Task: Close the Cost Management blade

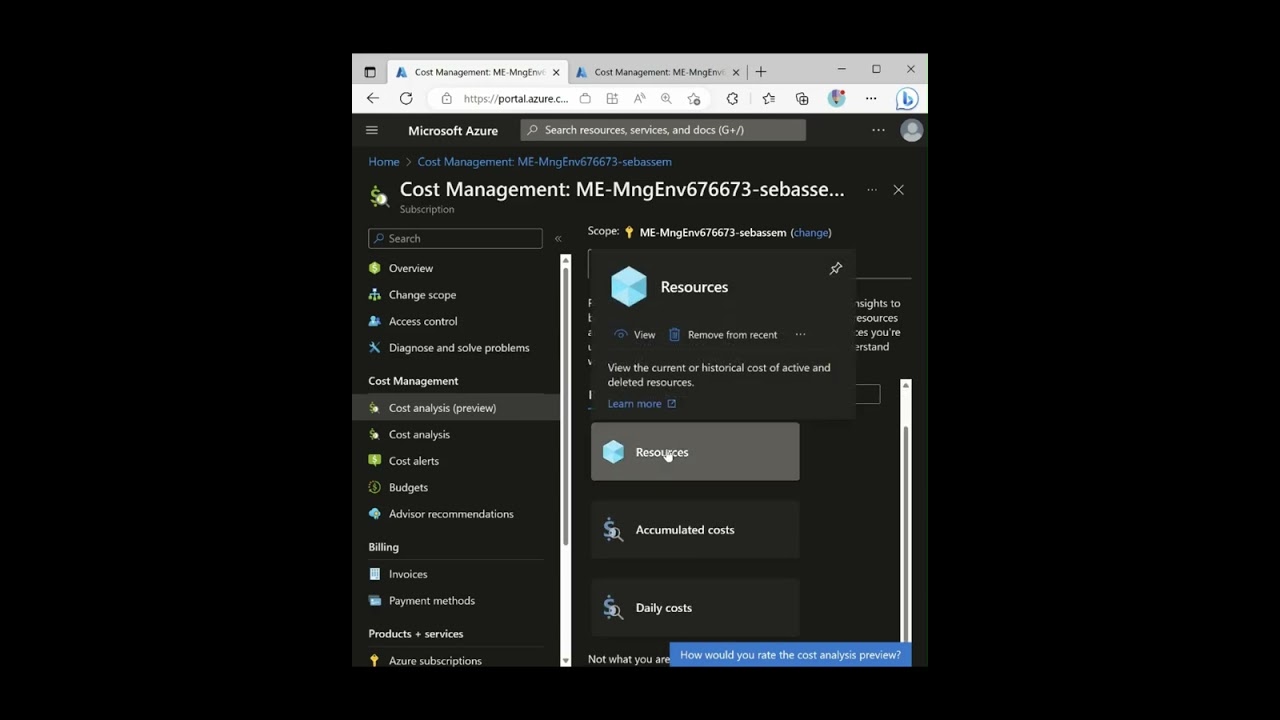Action: (x=898, y=189)
